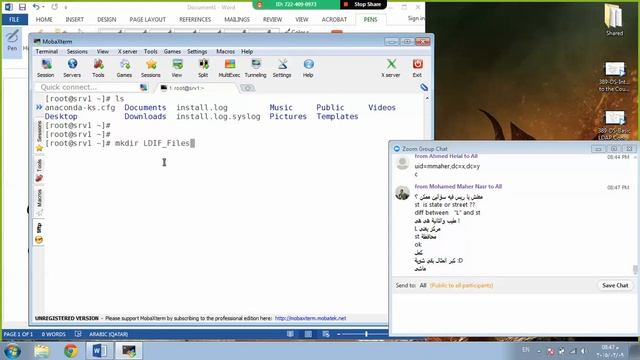Open the Sessions menu in the menu bar
Screen dimensions: 640x360
pos(77,51)
